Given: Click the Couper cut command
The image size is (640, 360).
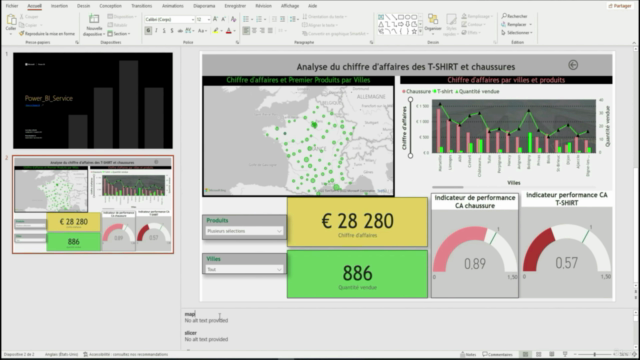Looking at the screenshot, I should (x=29, y=17).
